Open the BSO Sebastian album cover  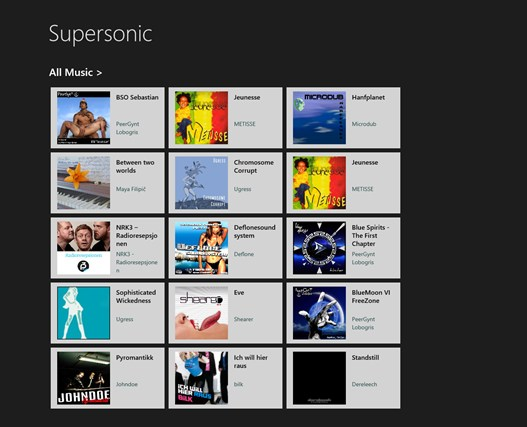[84, 118]
